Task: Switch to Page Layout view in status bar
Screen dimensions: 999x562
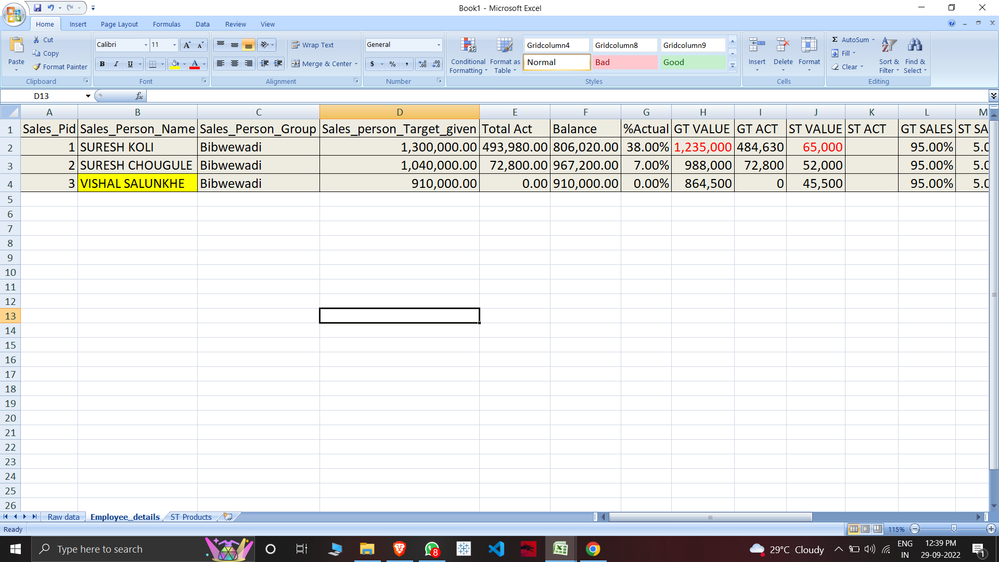Action: [x=865, y=529]
